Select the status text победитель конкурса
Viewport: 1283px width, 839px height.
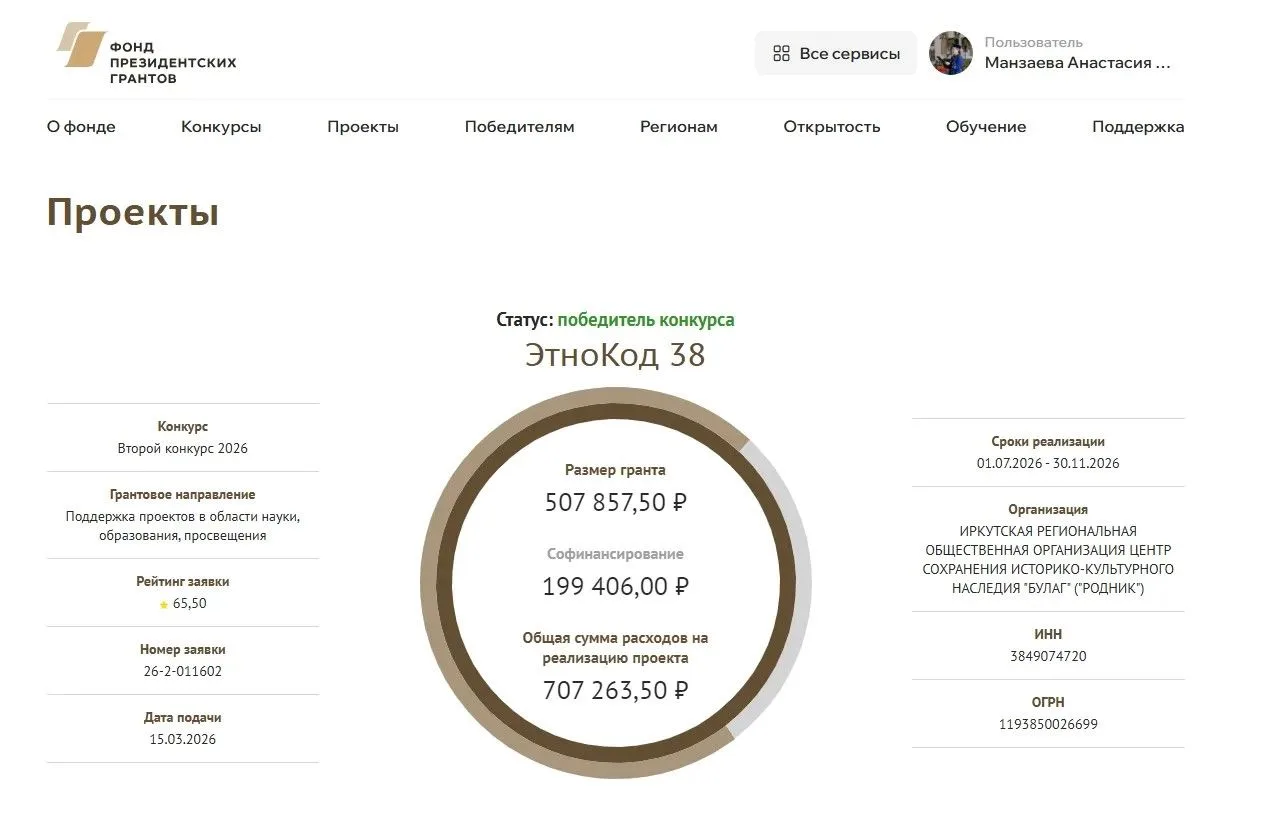pos(646,320)
